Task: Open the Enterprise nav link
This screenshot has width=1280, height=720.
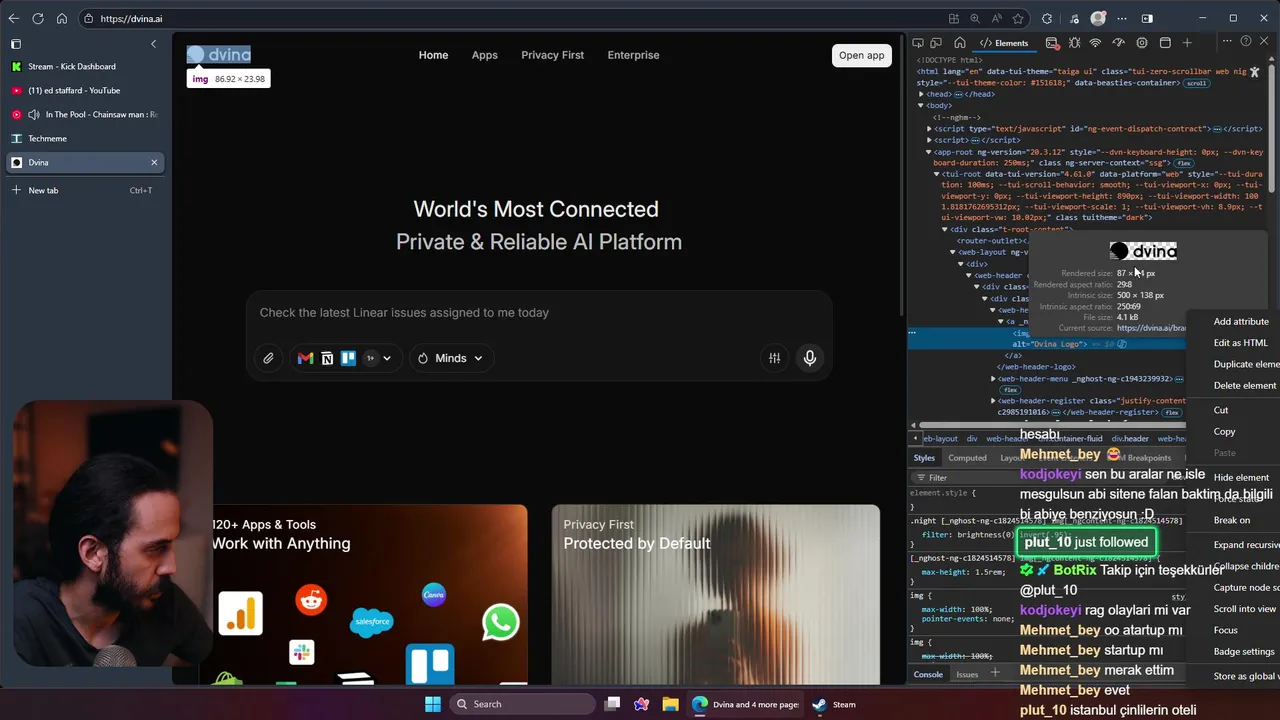Action: tap(633, 55)
